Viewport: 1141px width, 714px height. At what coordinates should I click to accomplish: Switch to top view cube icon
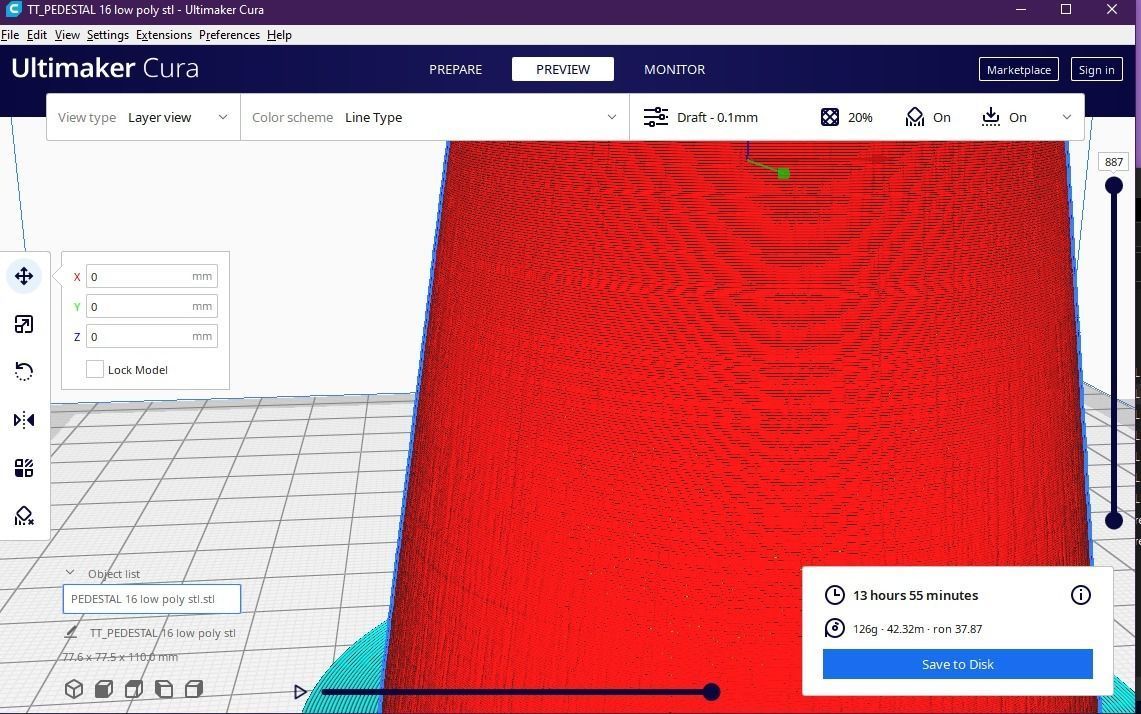click(134, 689)
